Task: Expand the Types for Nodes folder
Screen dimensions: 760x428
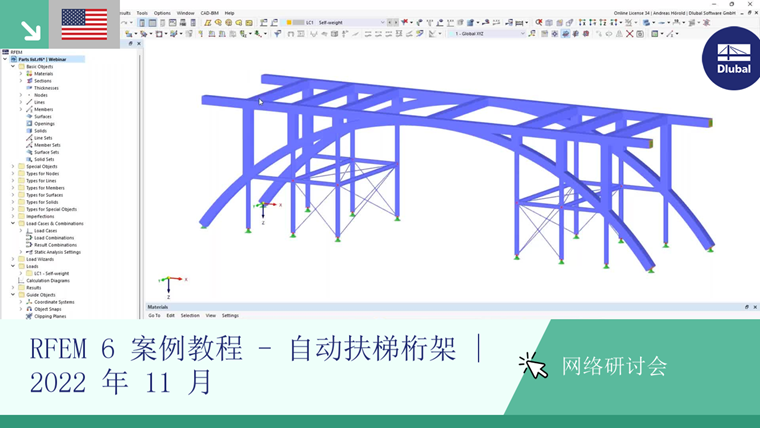Action: tap(13, 174)
